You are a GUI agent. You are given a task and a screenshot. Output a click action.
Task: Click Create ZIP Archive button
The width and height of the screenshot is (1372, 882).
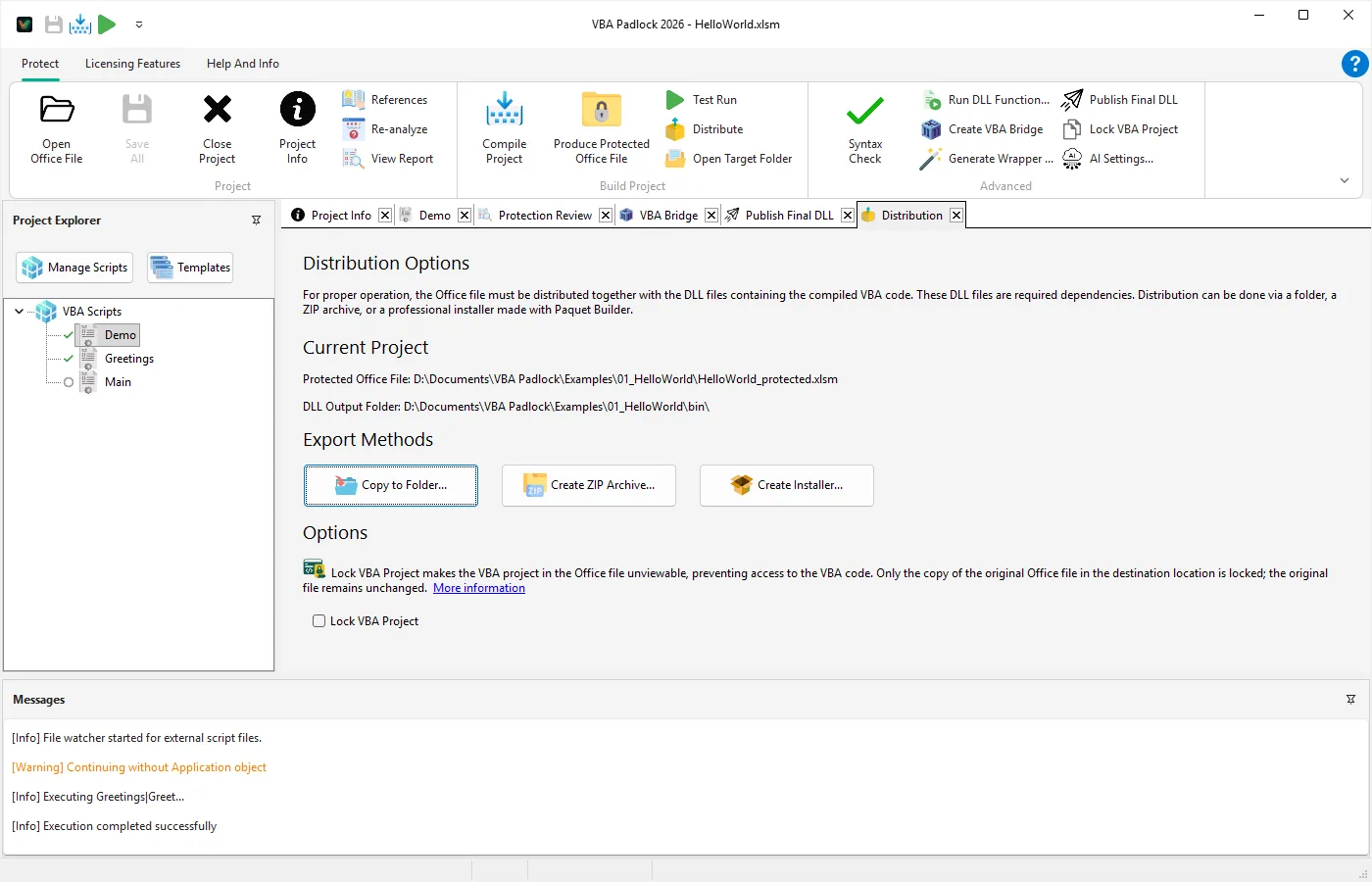tap(589, 485)
